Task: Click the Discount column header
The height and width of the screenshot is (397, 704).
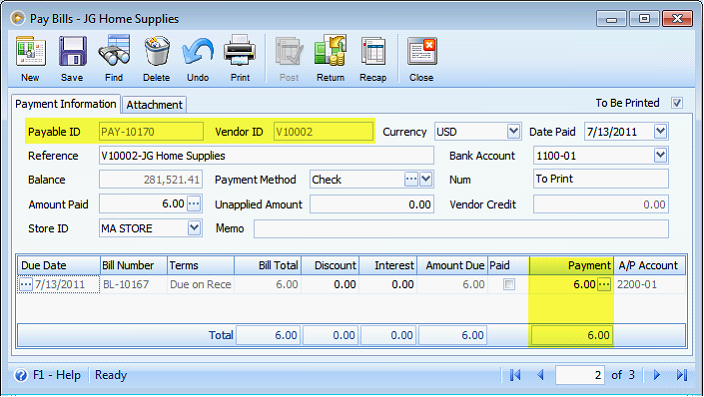Action: pyautogui.click(x=330, y=265)
